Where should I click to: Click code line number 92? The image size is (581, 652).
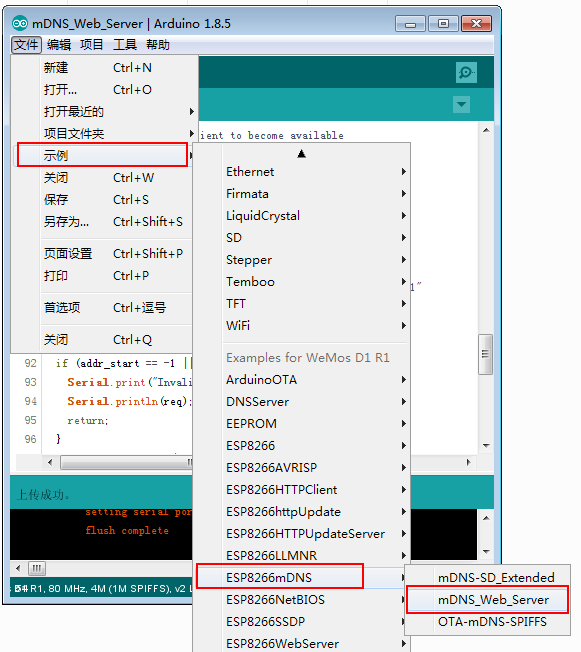pyautogui.click(x=30, y=363)
